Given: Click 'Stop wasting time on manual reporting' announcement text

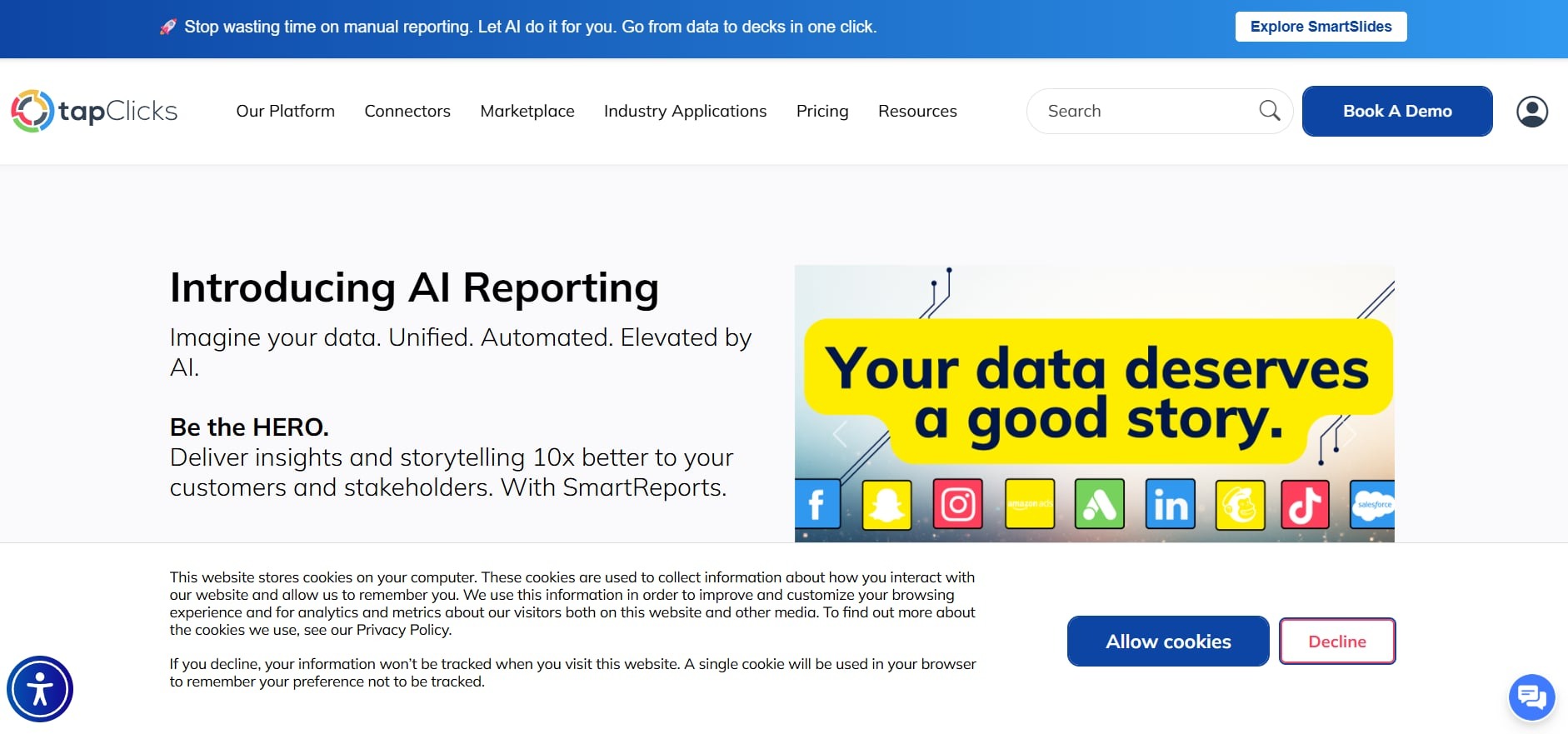Looking at the screenshot, I should tap(530, 27).
